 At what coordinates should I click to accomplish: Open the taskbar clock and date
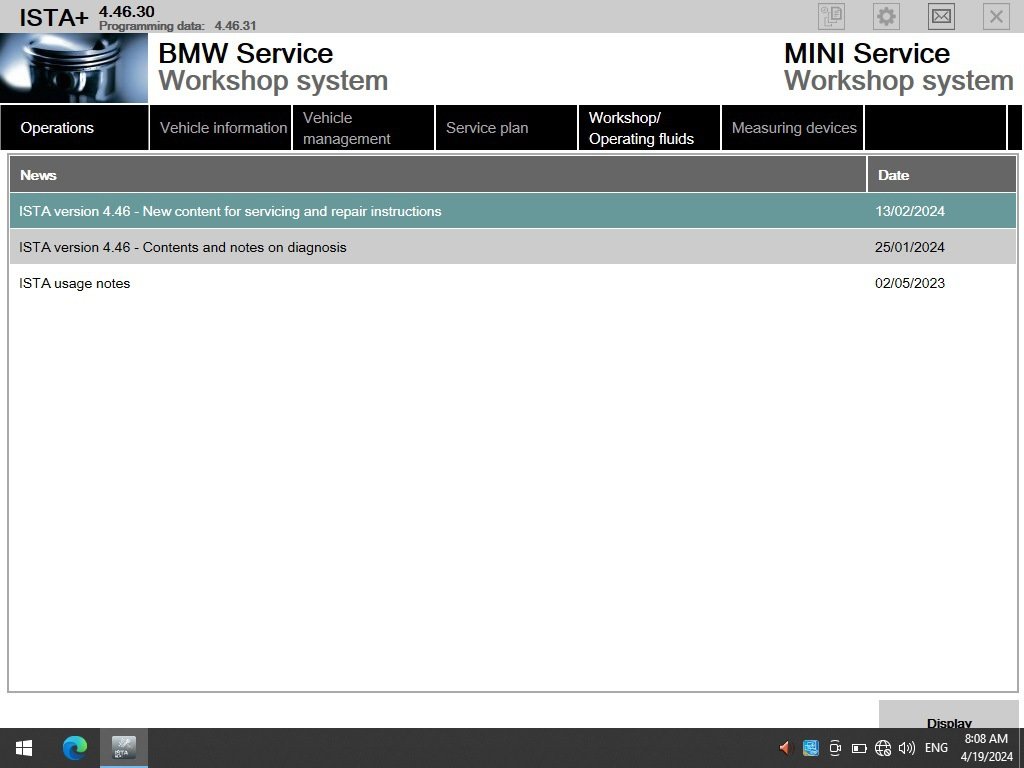pos(986,748)
